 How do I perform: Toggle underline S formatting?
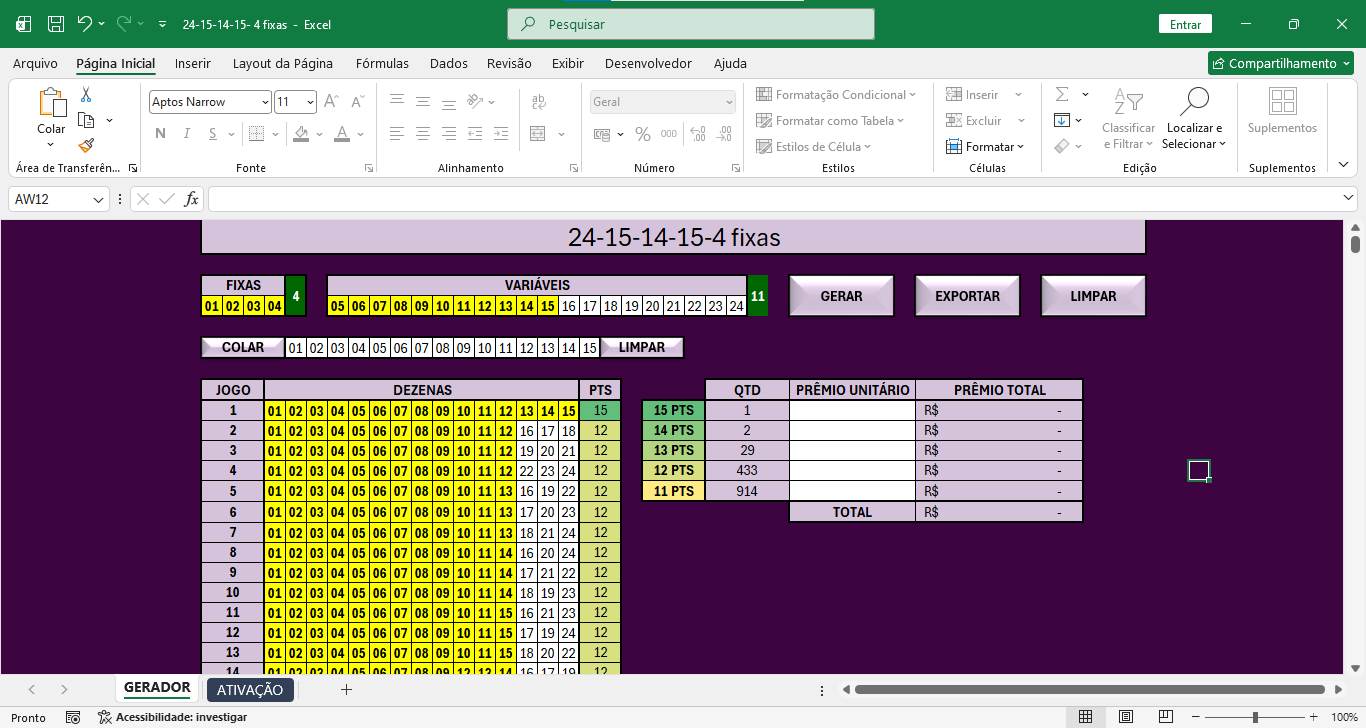click(214, 133)
